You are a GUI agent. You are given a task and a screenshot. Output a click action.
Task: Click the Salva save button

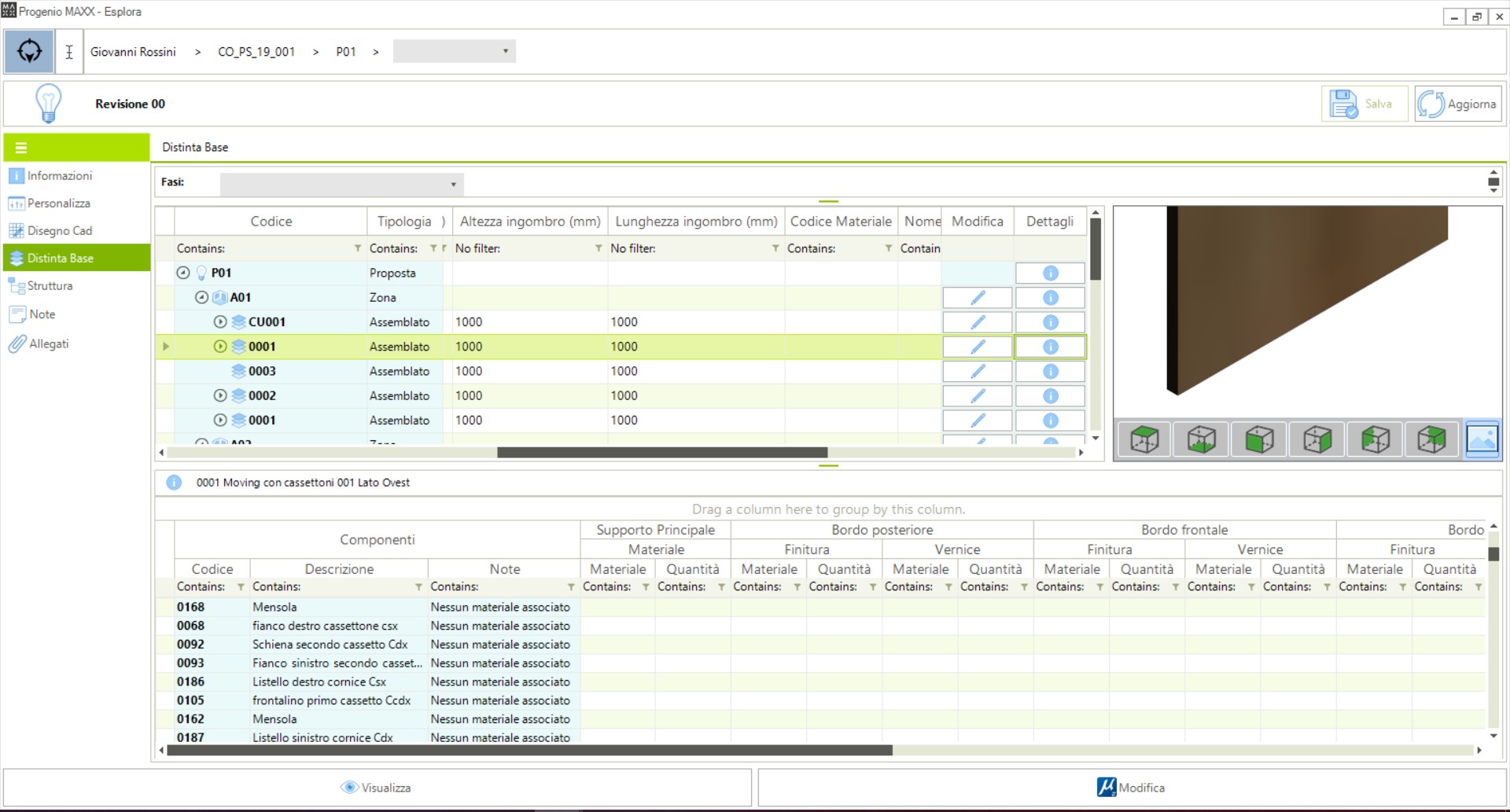pyautogui.click(x=1364, y=104)
